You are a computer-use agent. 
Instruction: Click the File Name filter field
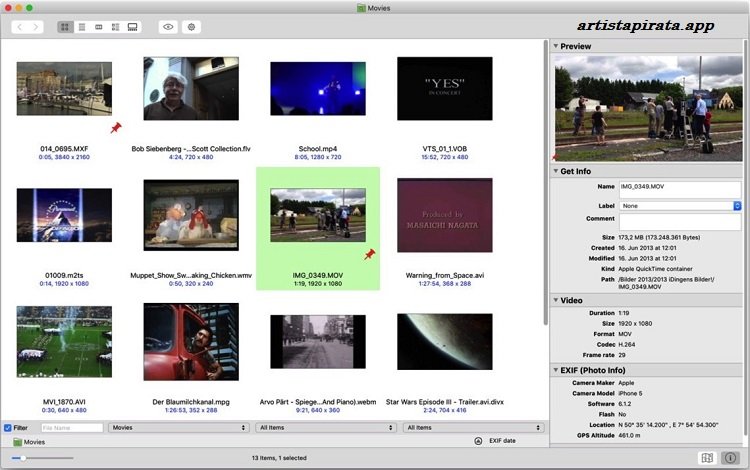[x=71, y=427]
